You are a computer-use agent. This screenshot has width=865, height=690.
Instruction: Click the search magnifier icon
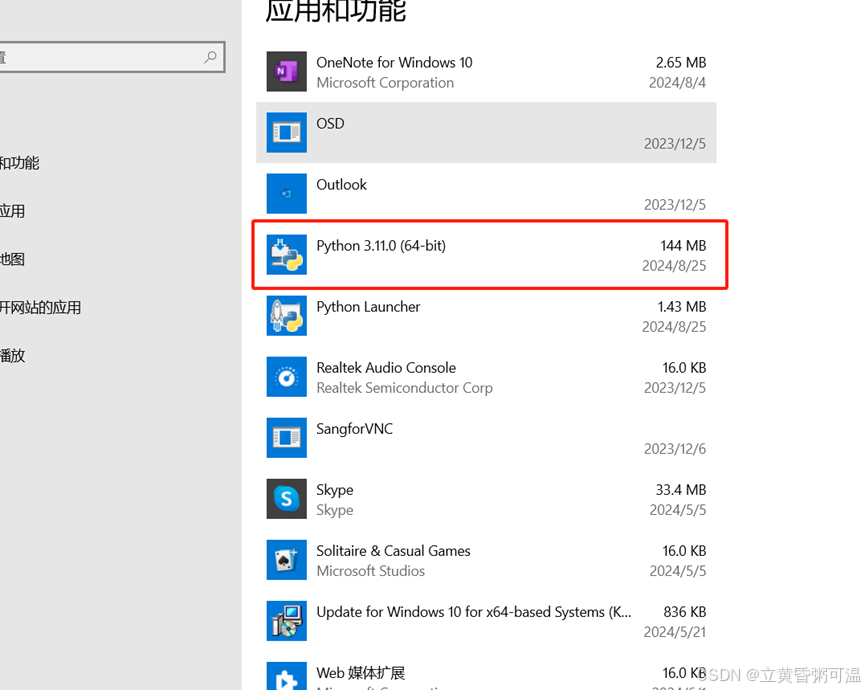click(210, 57)
